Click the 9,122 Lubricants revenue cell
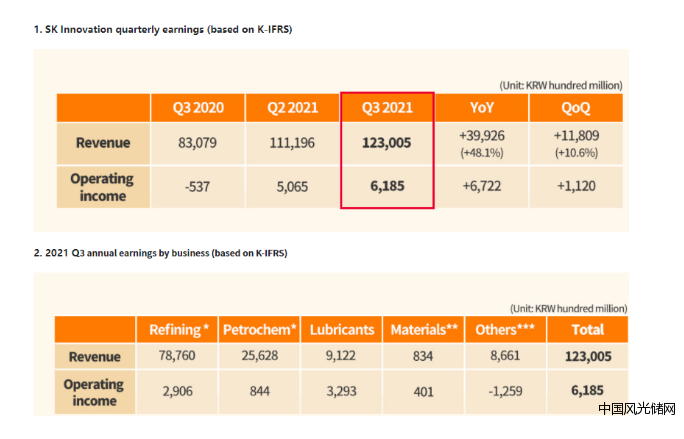 pyautogui.click(x=342, y=356)
